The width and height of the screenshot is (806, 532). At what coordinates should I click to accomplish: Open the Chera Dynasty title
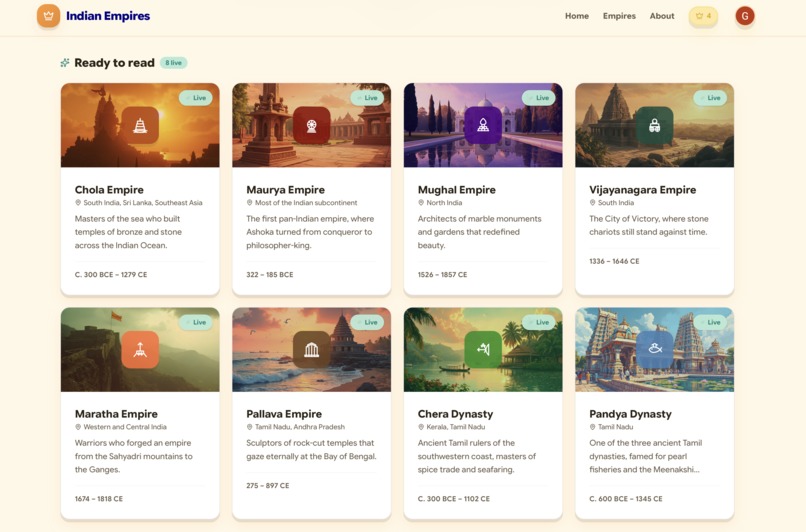455,414
